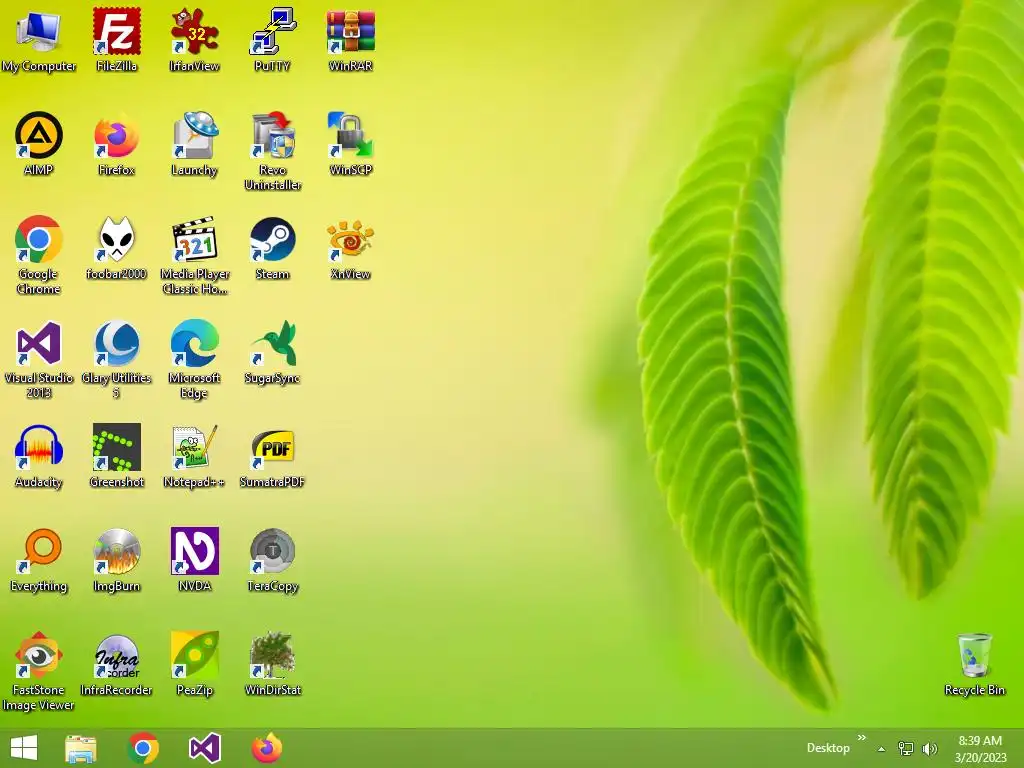The width and height of the screenshot is (1024, 768).
Task: Click the WinRAR desktop icon
Action: (x=351, y=39)
